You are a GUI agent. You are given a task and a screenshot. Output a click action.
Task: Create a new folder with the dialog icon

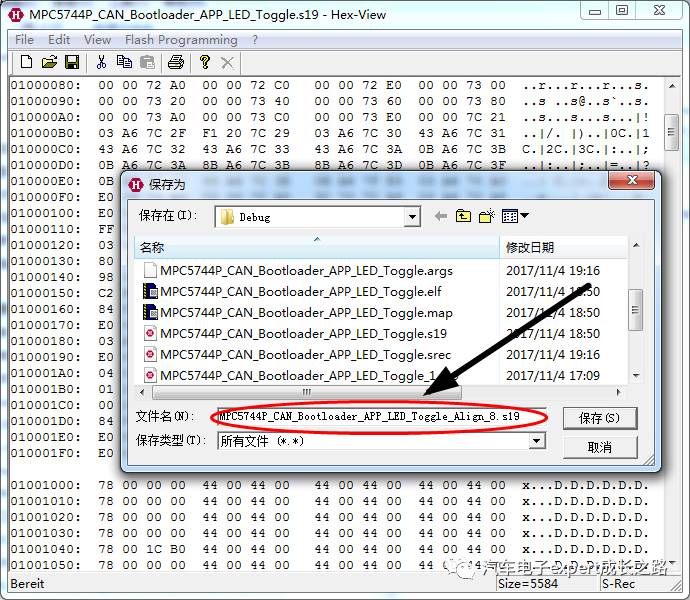coord(487,216)
